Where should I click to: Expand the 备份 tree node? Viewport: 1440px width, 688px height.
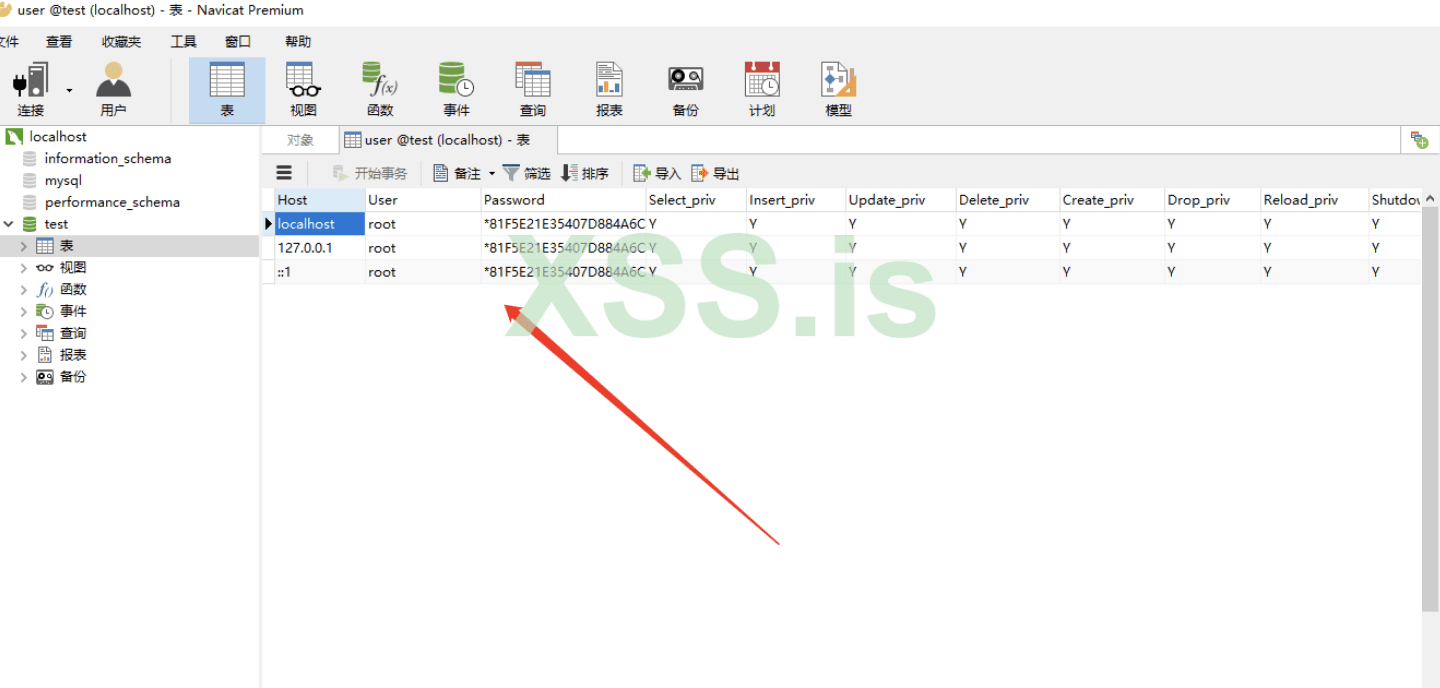(24, 377)
